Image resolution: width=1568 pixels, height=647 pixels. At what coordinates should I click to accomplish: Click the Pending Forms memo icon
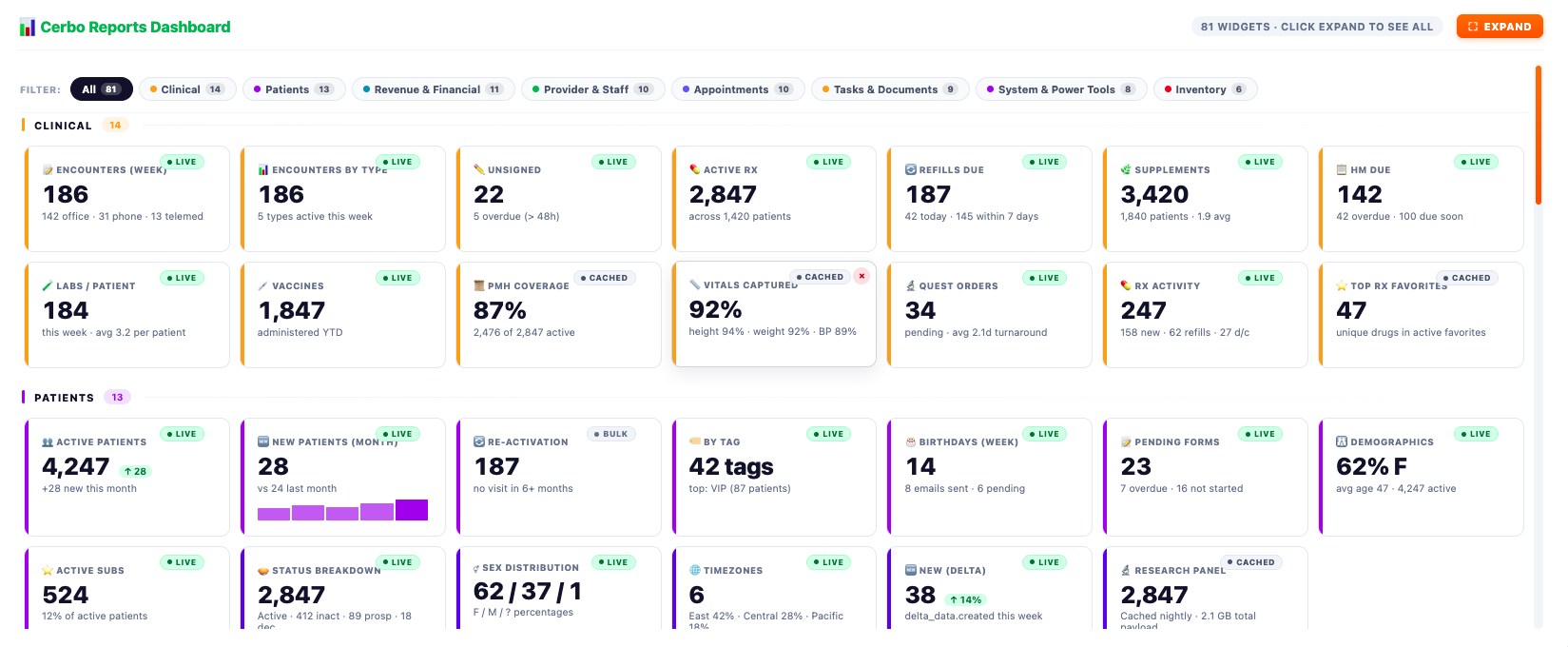coord(1126,442)
